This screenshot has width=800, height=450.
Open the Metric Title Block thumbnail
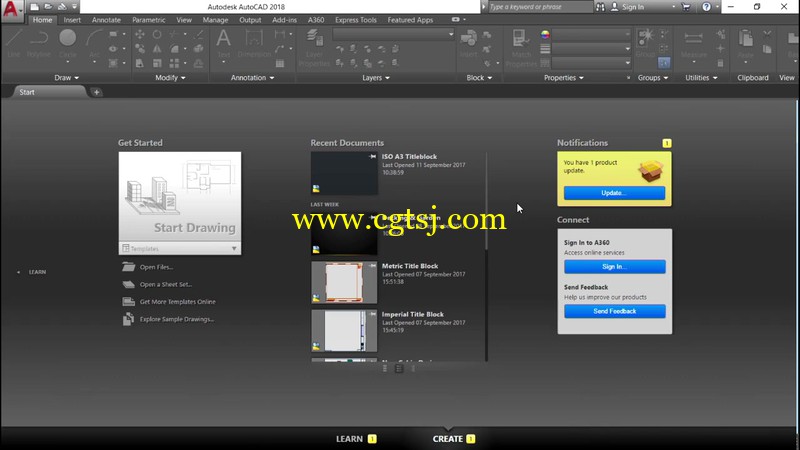344,282
